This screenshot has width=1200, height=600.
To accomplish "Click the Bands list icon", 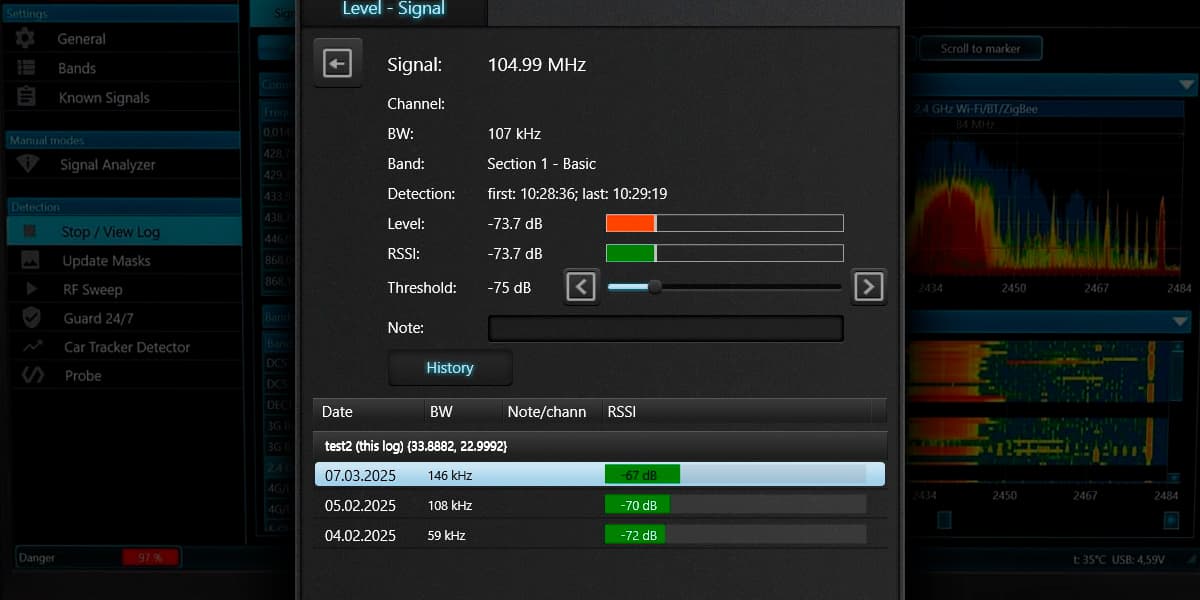I will click(26, 68).
